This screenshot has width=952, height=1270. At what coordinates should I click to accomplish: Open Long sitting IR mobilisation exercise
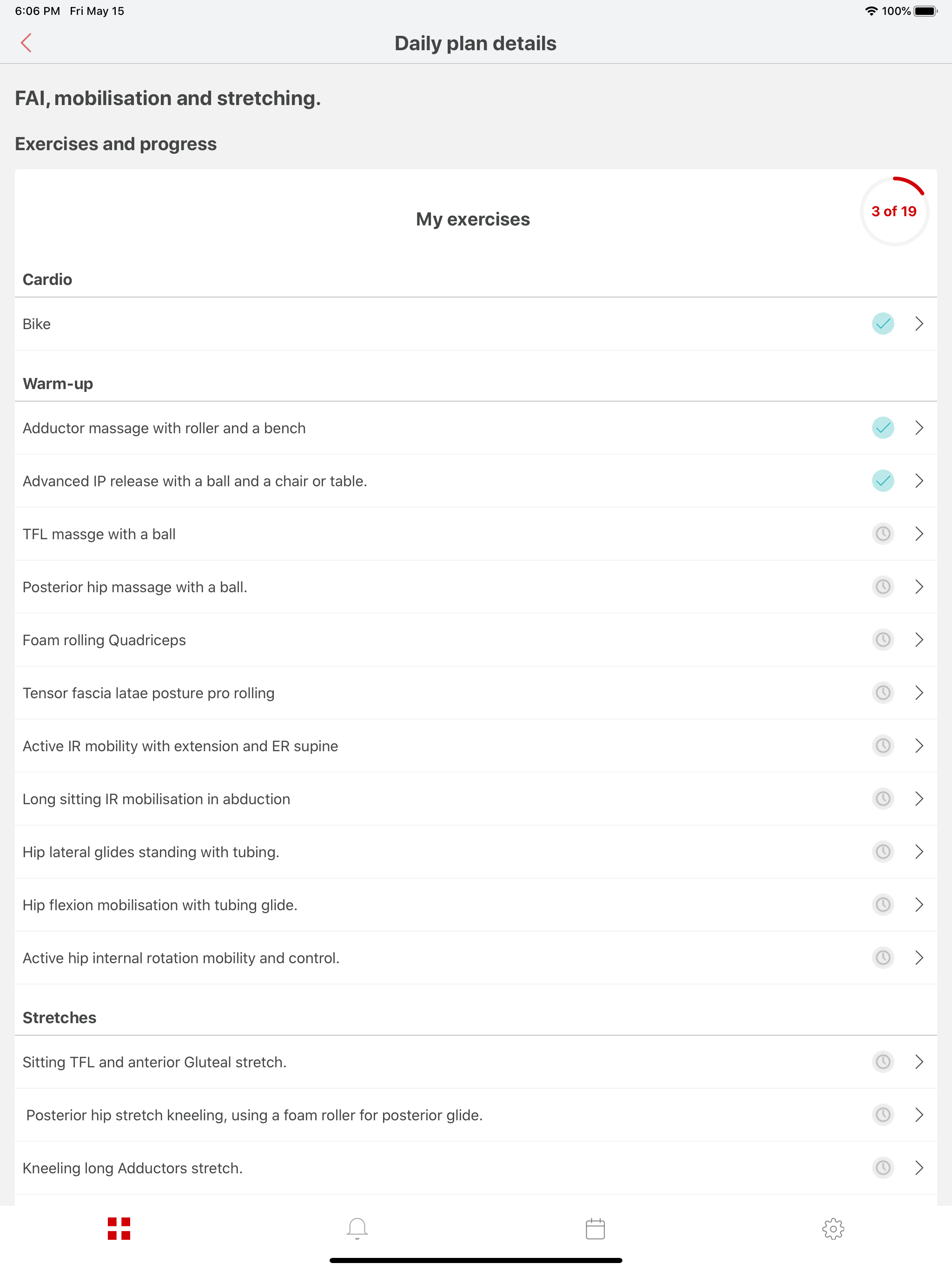click(x=476, y=799)
